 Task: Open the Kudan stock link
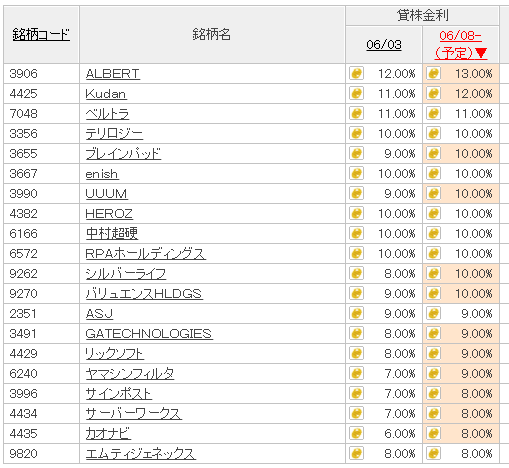coord(106,94)
